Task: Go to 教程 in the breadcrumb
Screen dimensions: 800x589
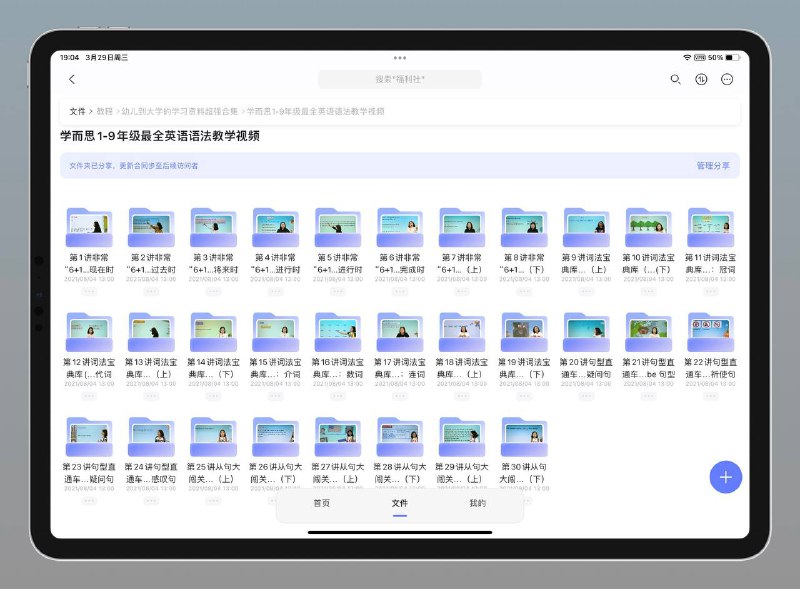Action: tap(105, 111)
